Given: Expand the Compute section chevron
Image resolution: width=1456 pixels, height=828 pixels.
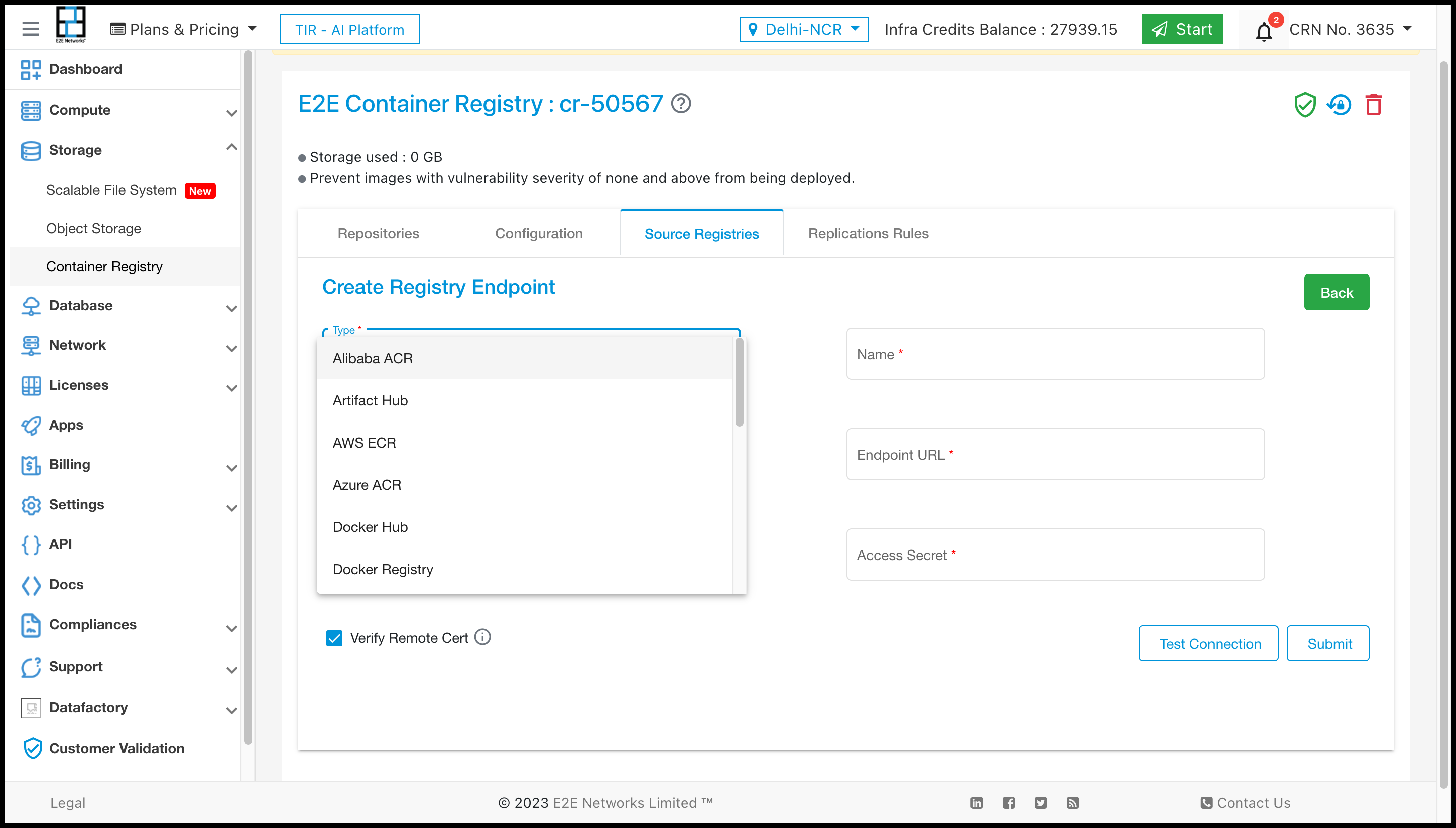Looking at the screenshot, I should 231,112.
